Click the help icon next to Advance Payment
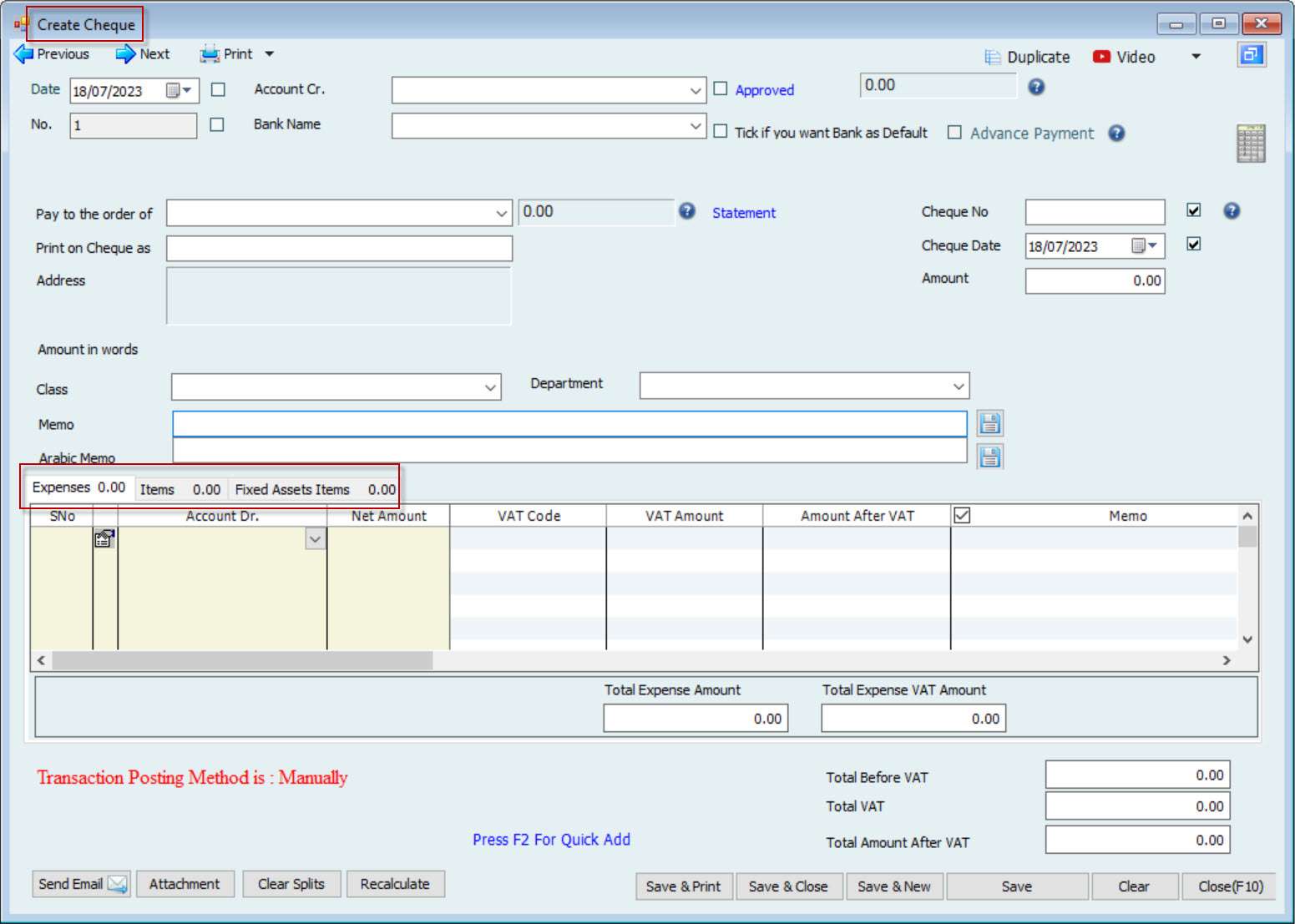The image size is (1295, 924). point(1116,134)
